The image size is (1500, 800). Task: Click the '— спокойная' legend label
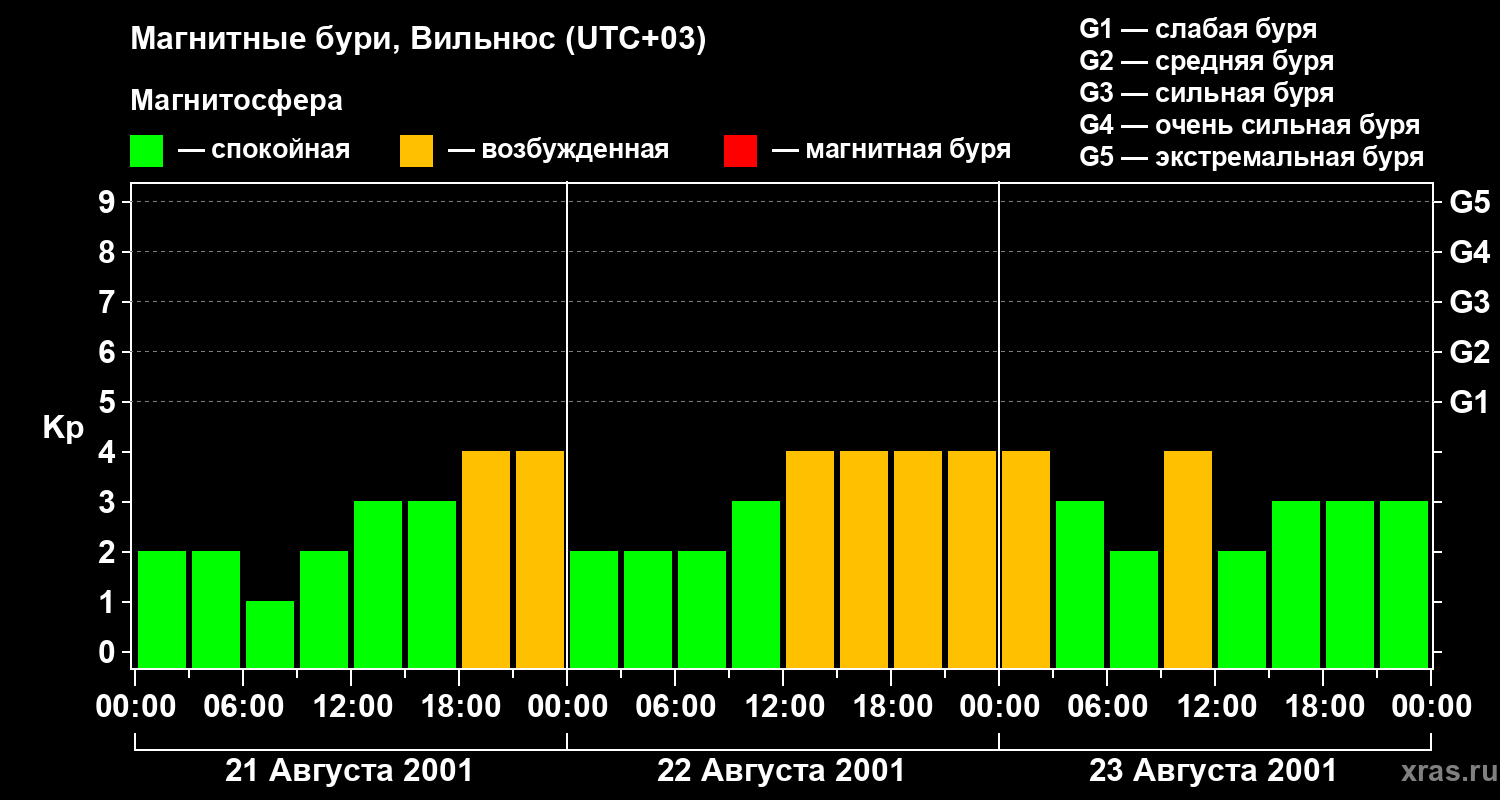(x=264, y=150)
